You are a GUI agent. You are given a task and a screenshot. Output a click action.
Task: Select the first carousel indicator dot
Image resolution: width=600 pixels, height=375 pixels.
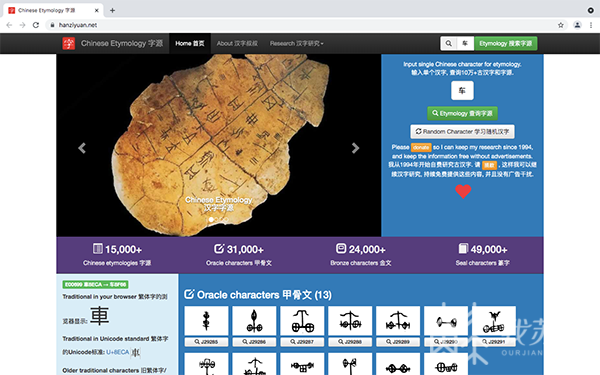211,219
